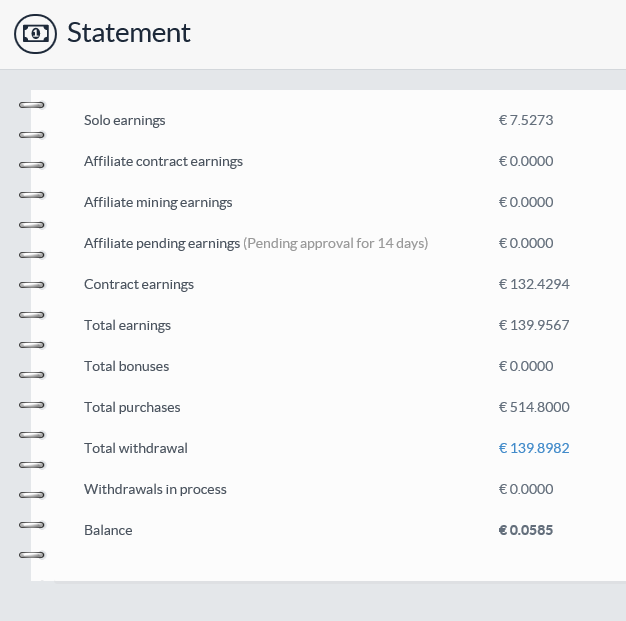This screenshot has width=626, height=621.
Task: Select the Contract earnings label
Action: point(139,284)
